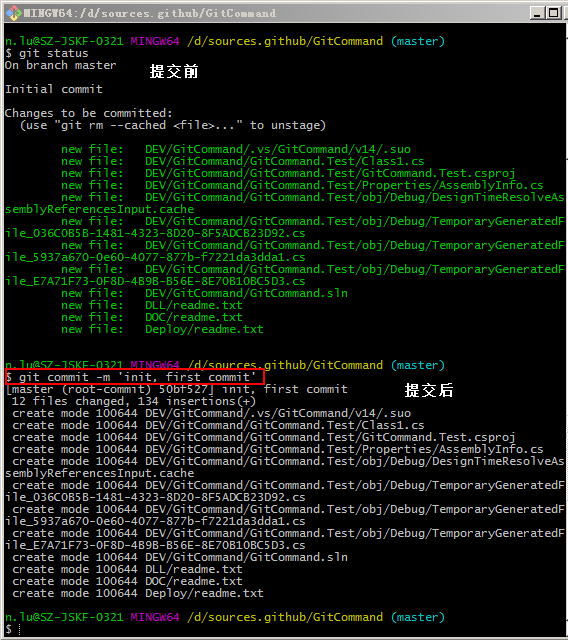The image size is (568, 640).
Task: Click the '提交前' annotation label
Action: [174, 71]
